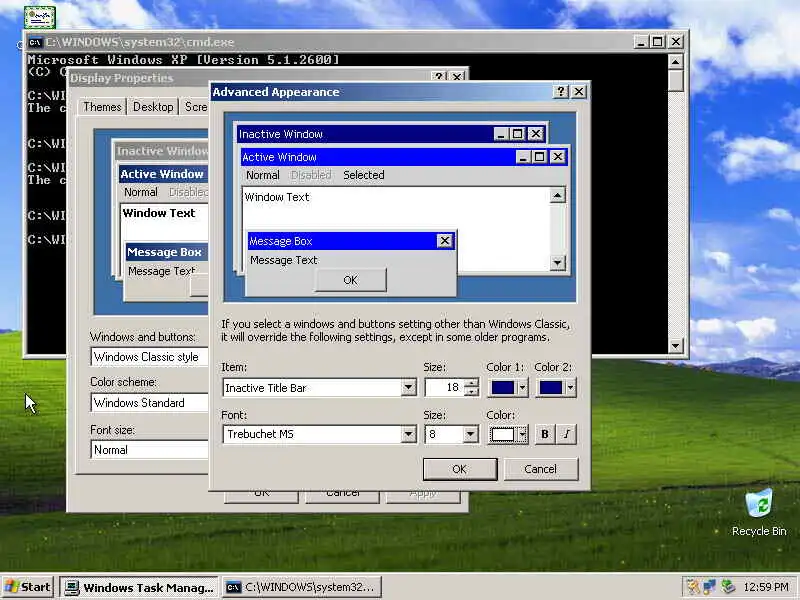Click the first system tray icon
The image size is (800, 600).
pyautogui.click(x=693, y=587)
